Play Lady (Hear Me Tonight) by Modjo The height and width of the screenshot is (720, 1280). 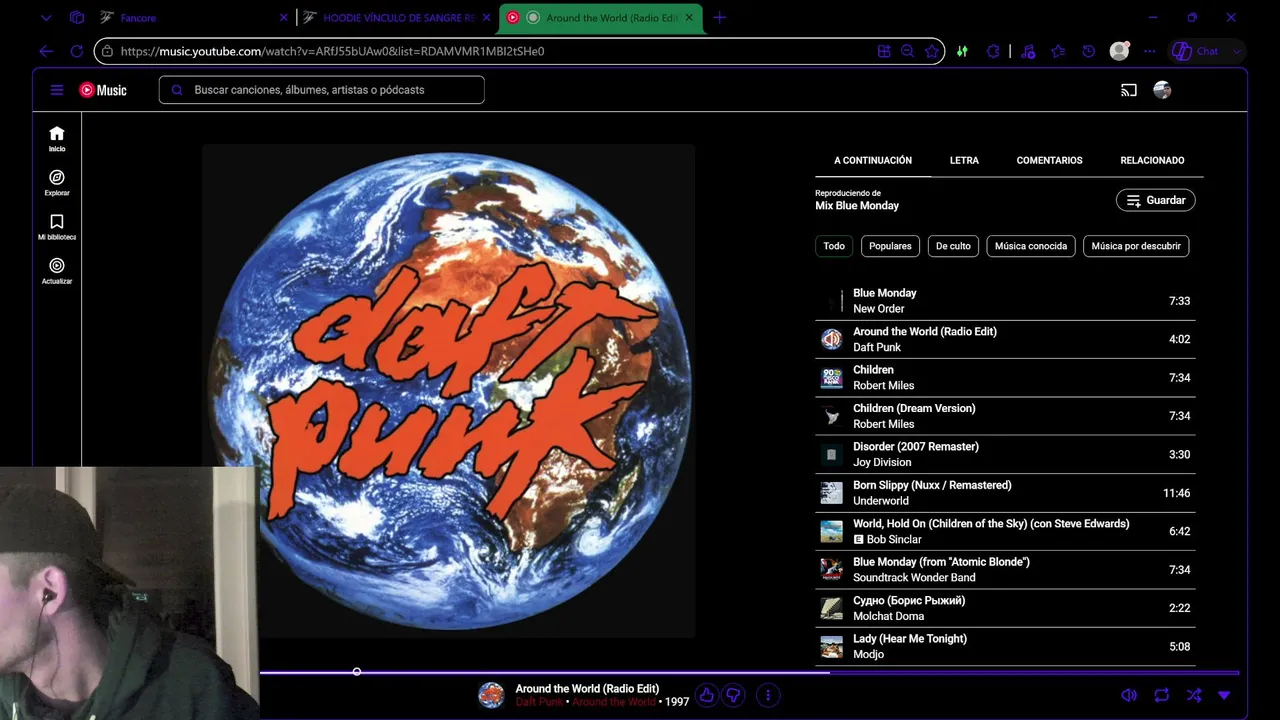(1005, 646)
